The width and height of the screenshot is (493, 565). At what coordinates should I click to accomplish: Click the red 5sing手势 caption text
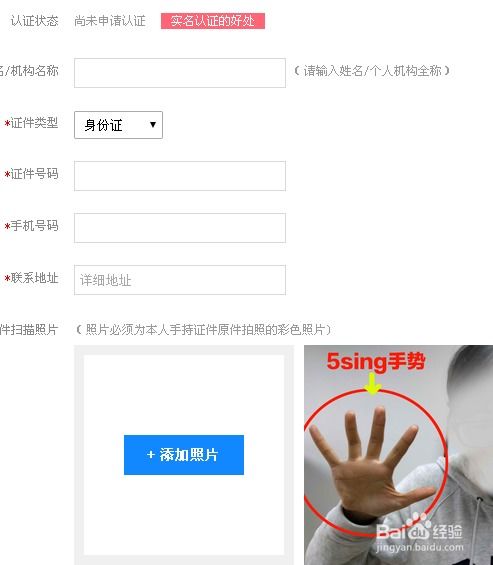(x=376, y=361)
